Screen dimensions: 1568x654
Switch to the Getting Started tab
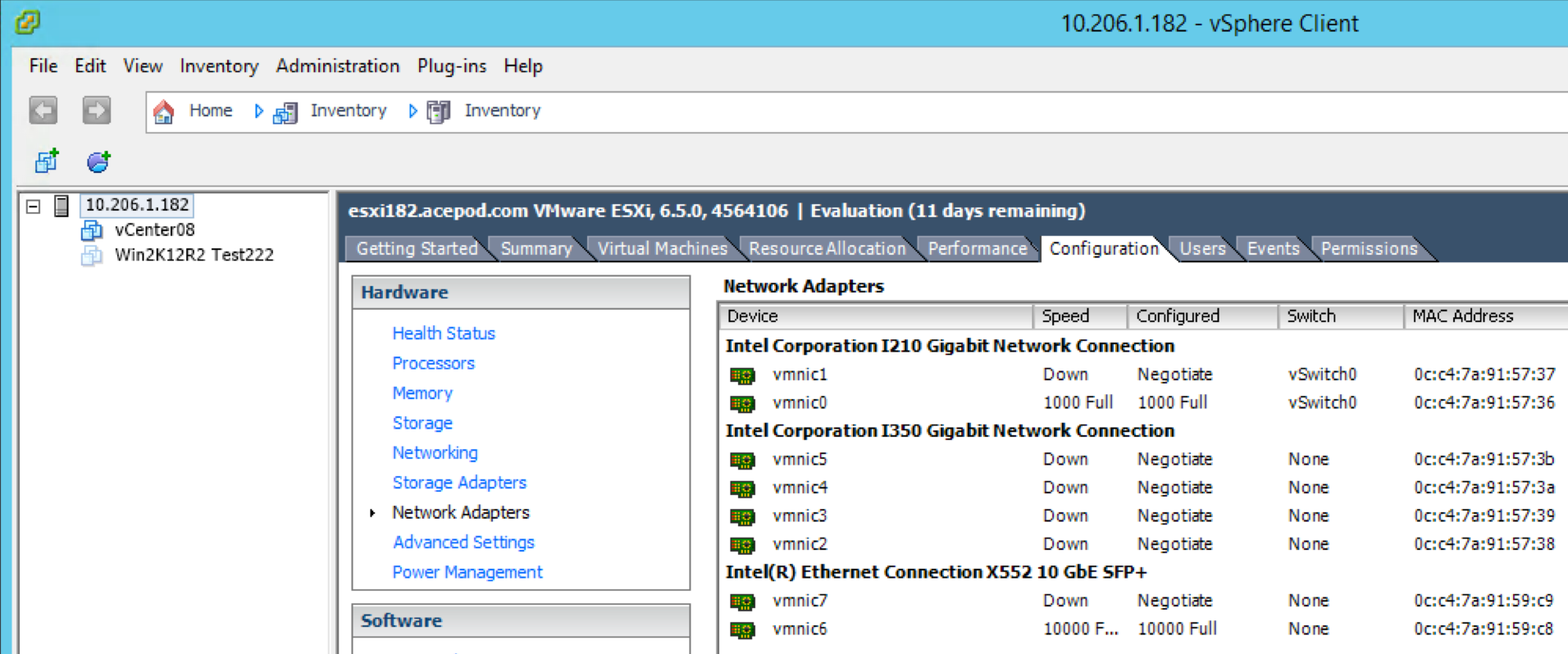[417, 248]
